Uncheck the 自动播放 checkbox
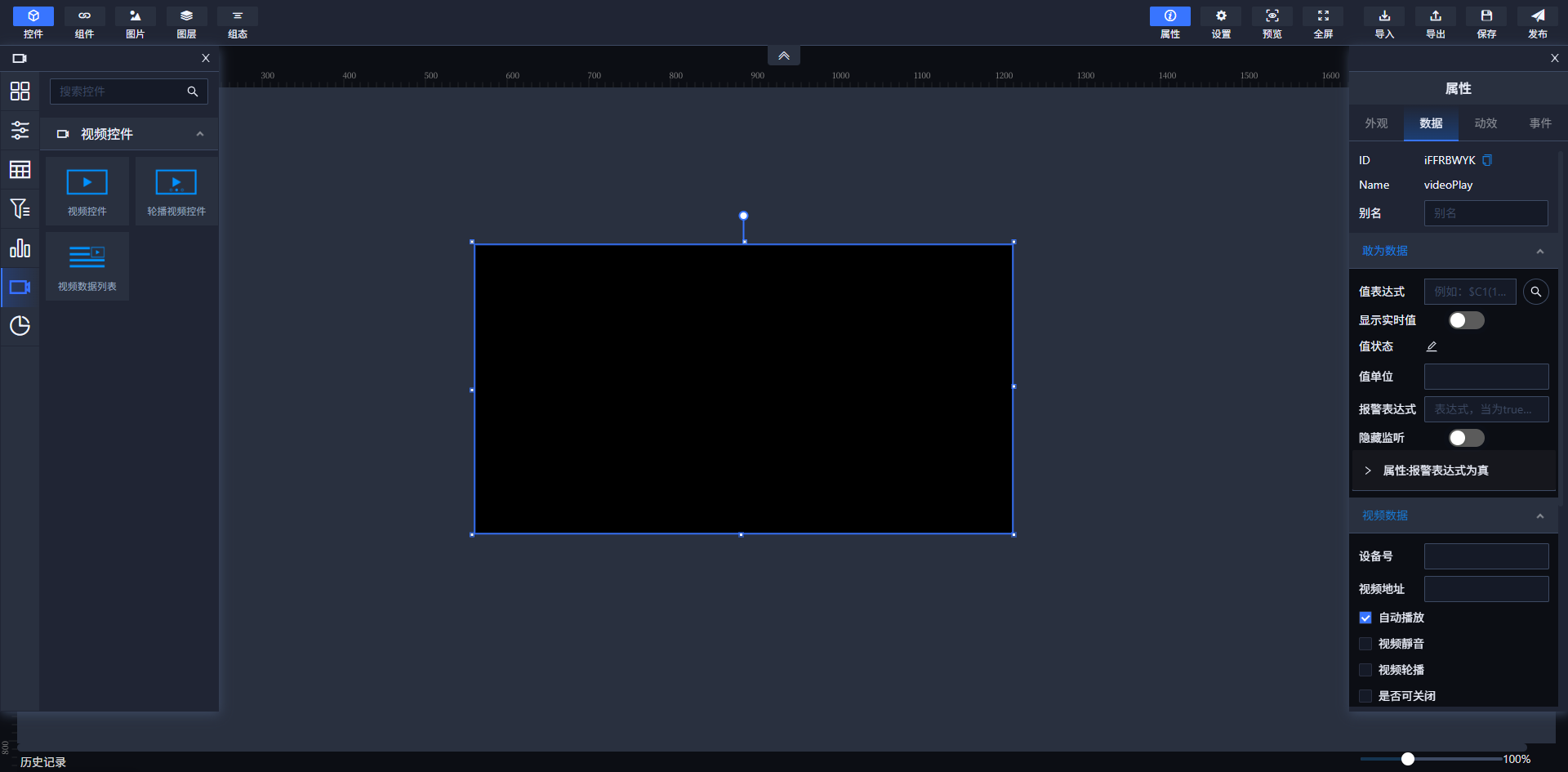 [1365, 618]
